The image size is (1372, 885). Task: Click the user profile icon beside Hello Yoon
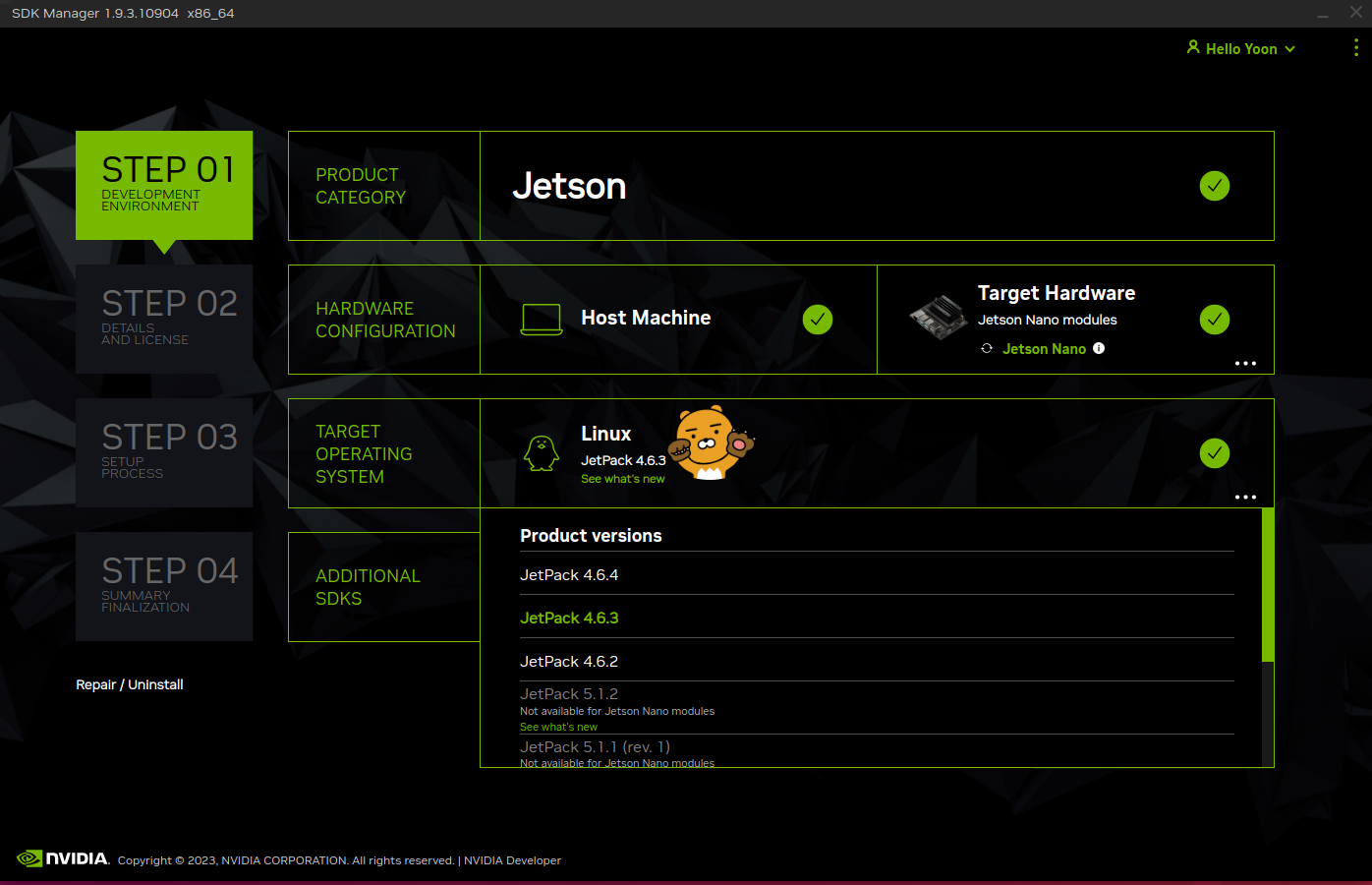click(x=1193, y=47)
